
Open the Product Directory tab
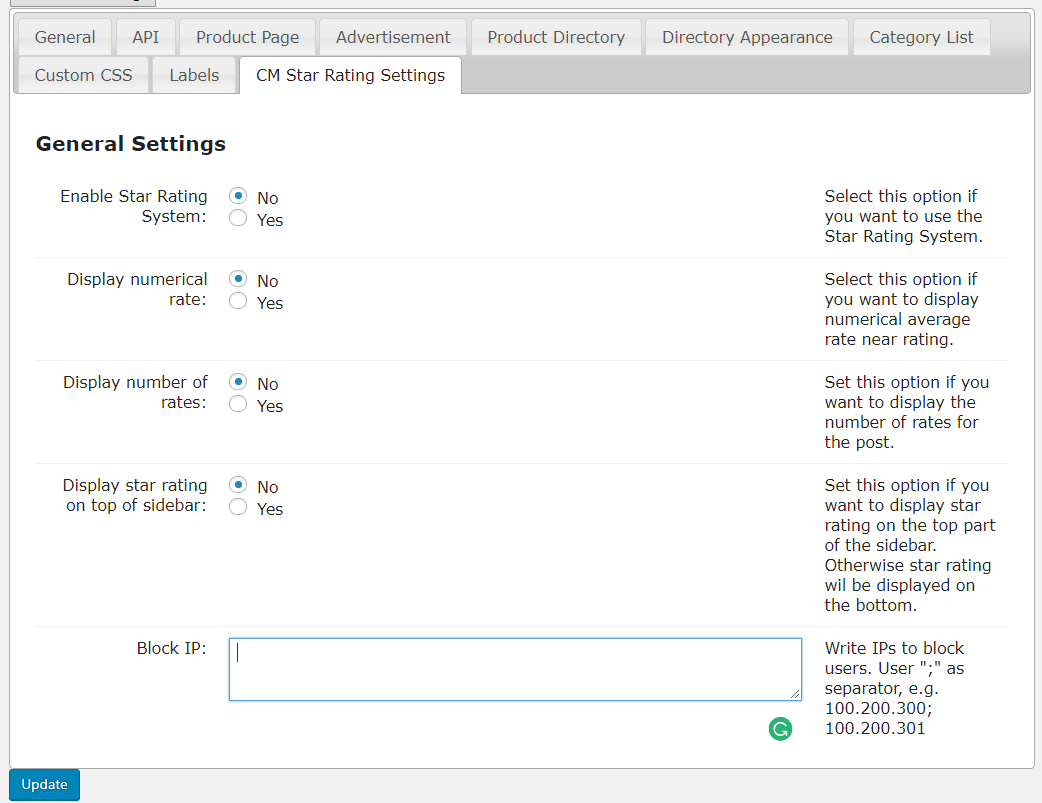(x=556, y=37)
